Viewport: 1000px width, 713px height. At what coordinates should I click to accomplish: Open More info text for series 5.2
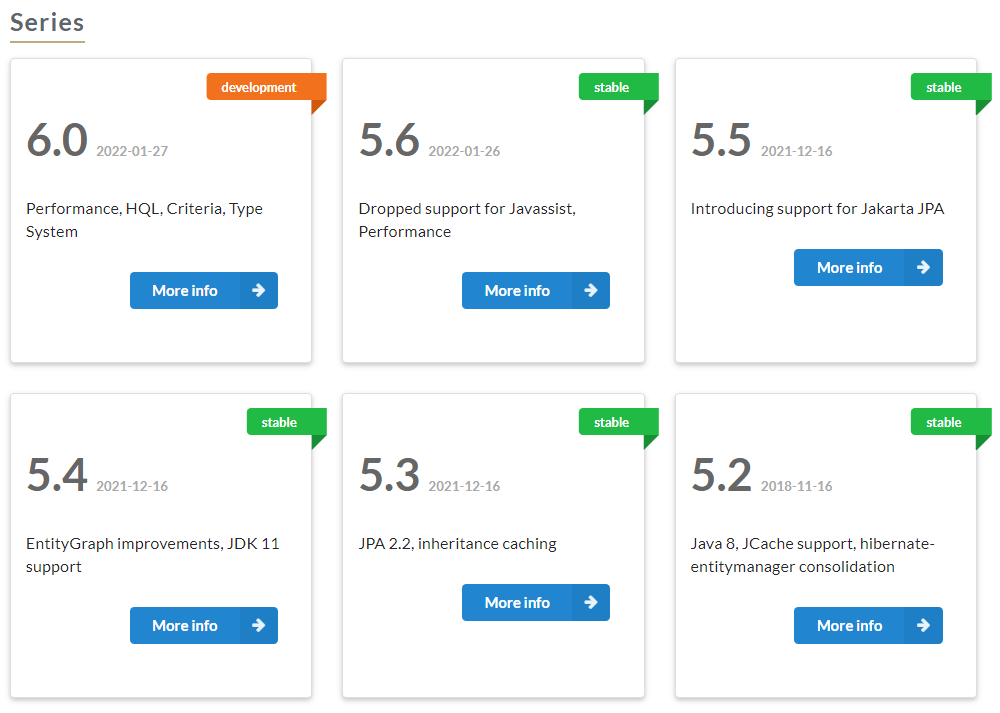tap(849, 625)
